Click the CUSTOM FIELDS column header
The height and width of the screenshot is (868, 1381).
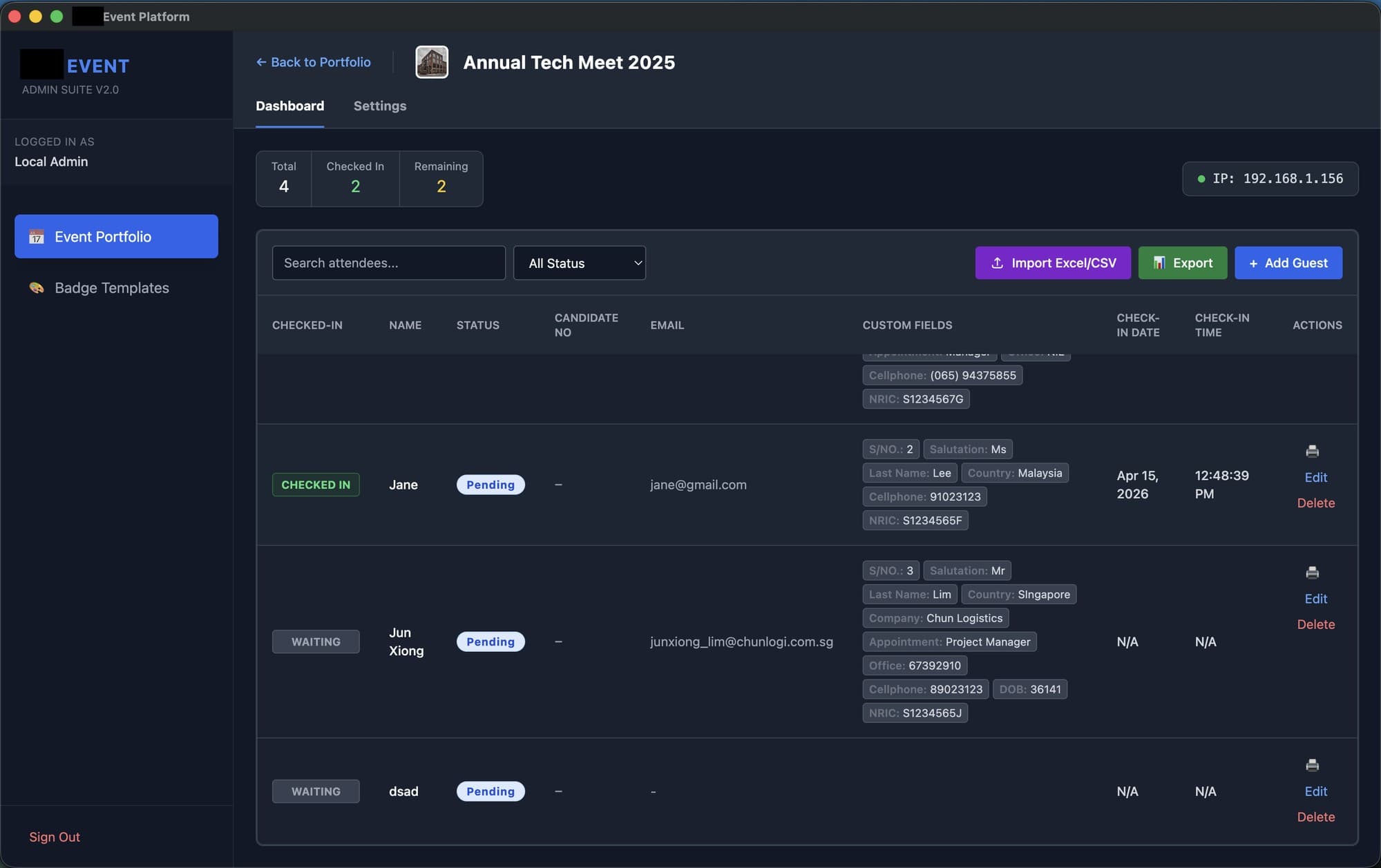click(907, 325)
